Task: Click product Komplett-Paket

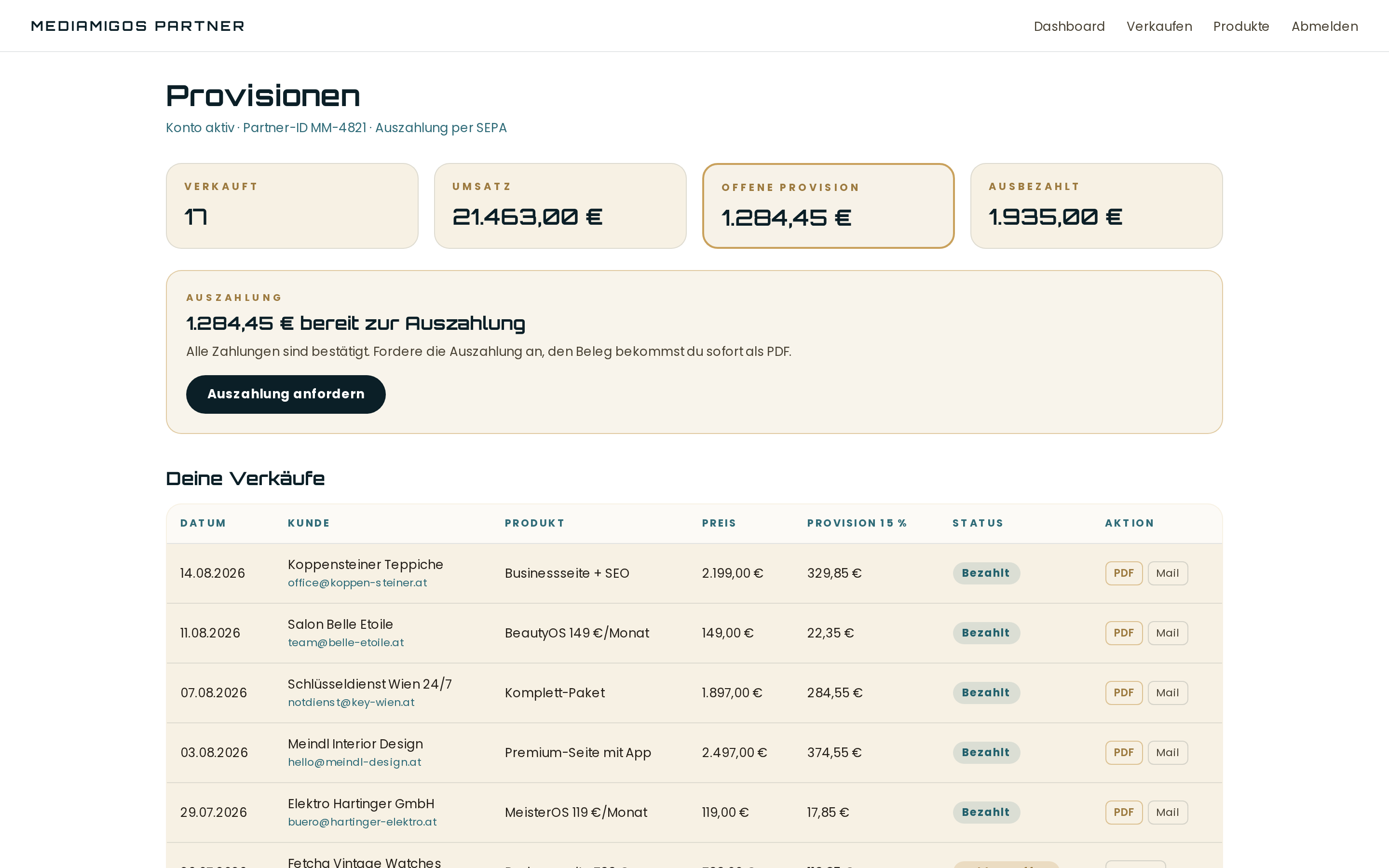Action: click(555, 692)
